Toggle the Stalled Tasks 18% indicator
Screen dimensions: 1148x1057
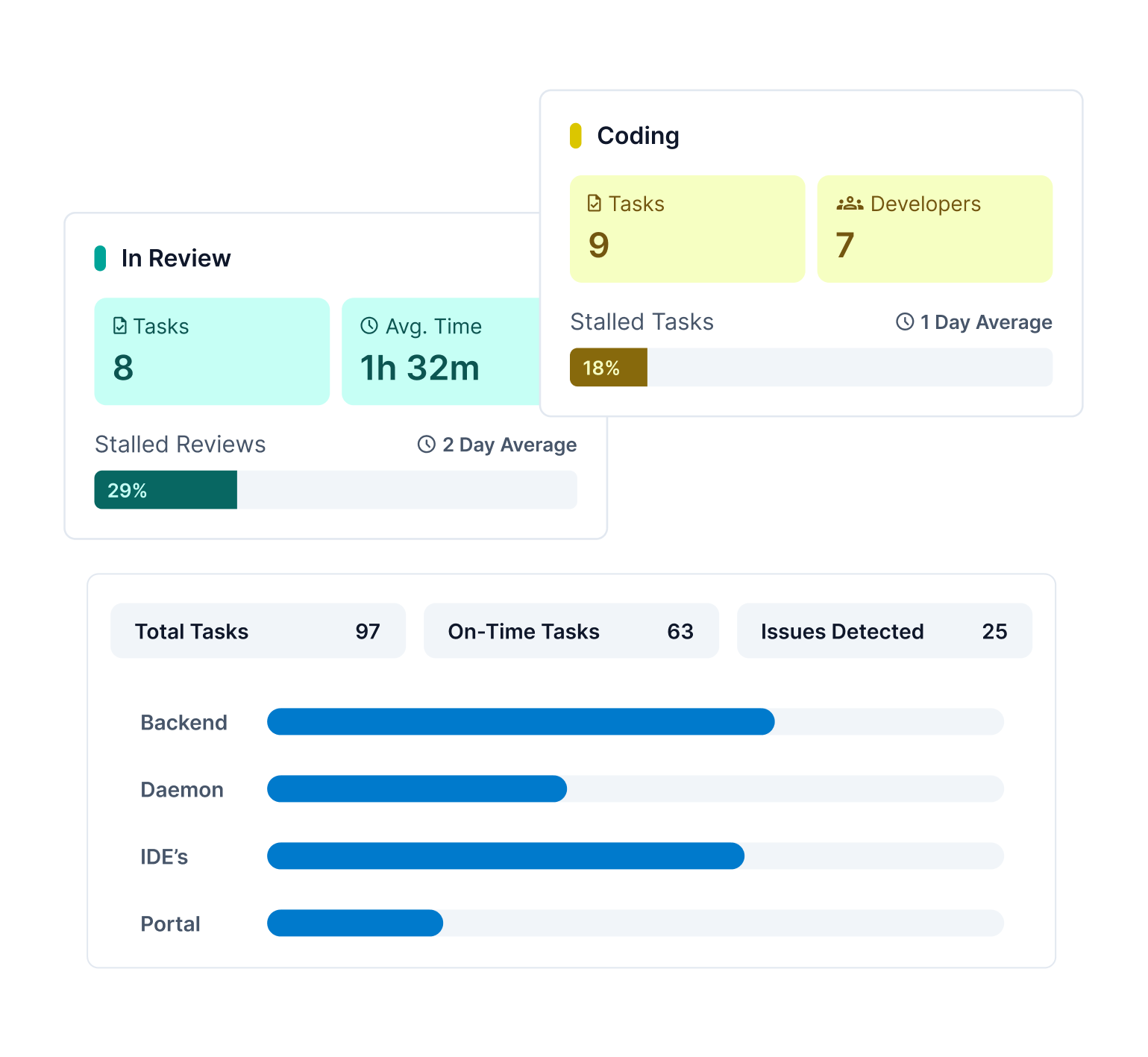(608, 367)
